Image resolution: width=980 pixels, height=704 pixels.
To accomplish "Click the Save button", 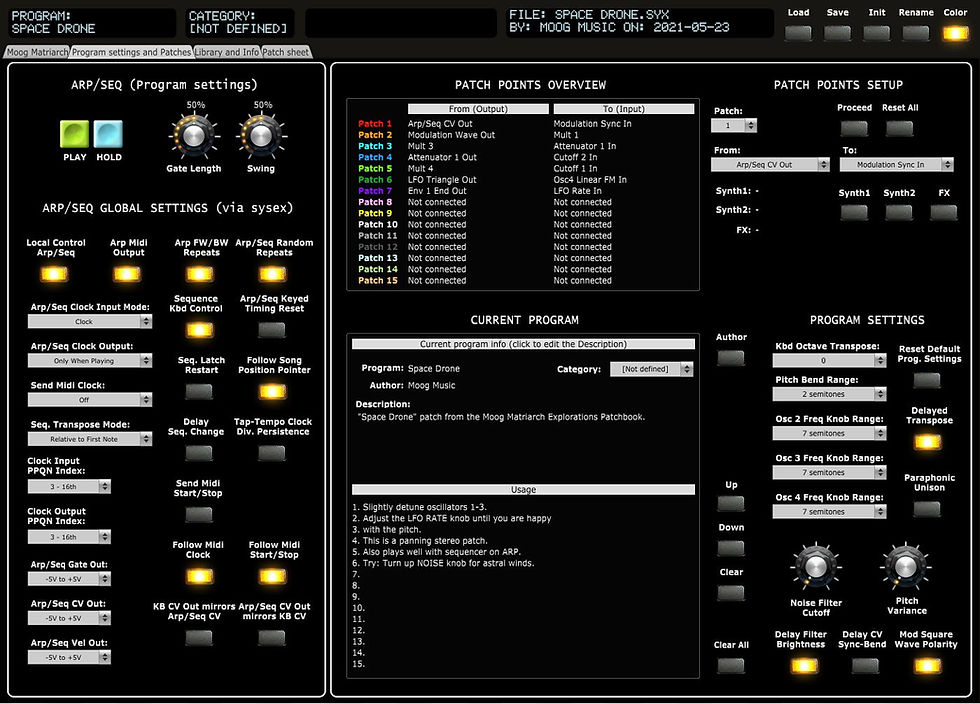I will 838,33.
